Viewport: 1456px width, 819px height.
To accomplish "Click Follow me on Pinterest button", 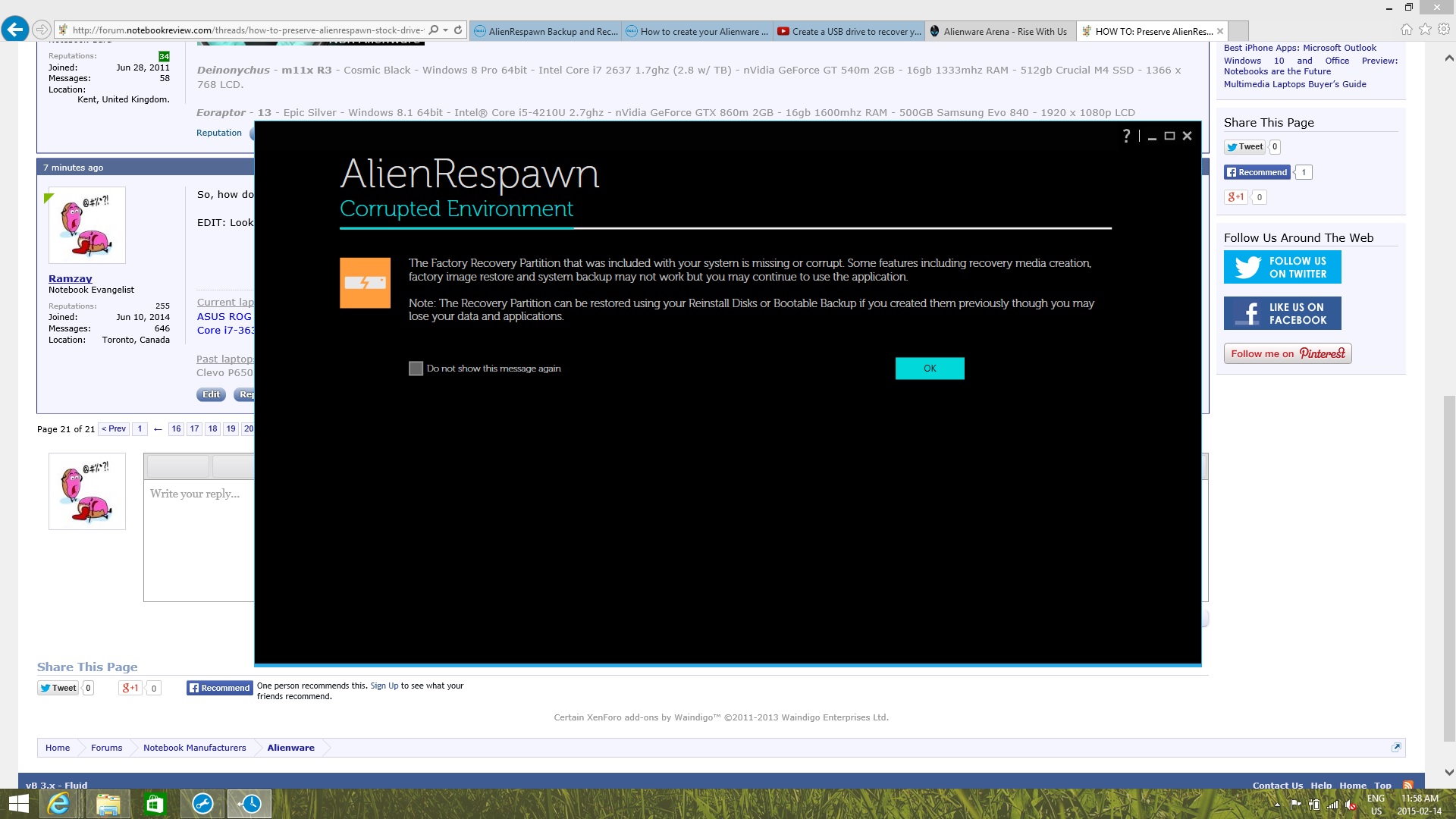I will pos(1288,353).
